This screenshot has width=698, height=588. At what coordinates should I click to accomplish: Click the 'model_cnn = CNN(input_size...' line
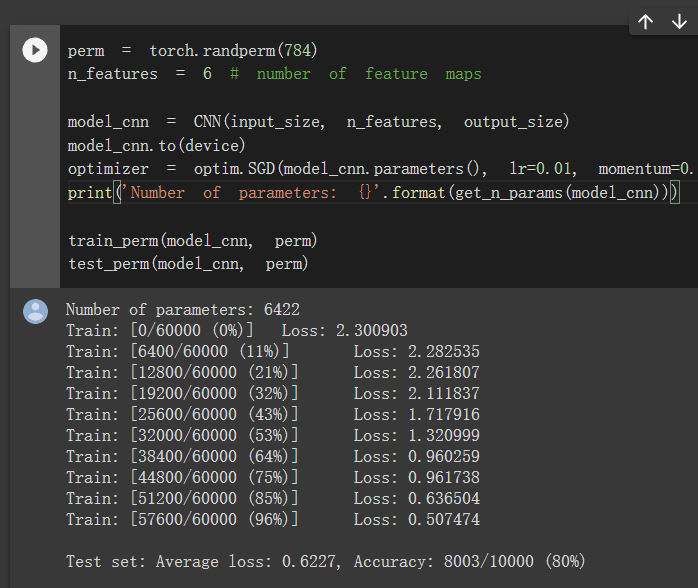pos(318,122)
